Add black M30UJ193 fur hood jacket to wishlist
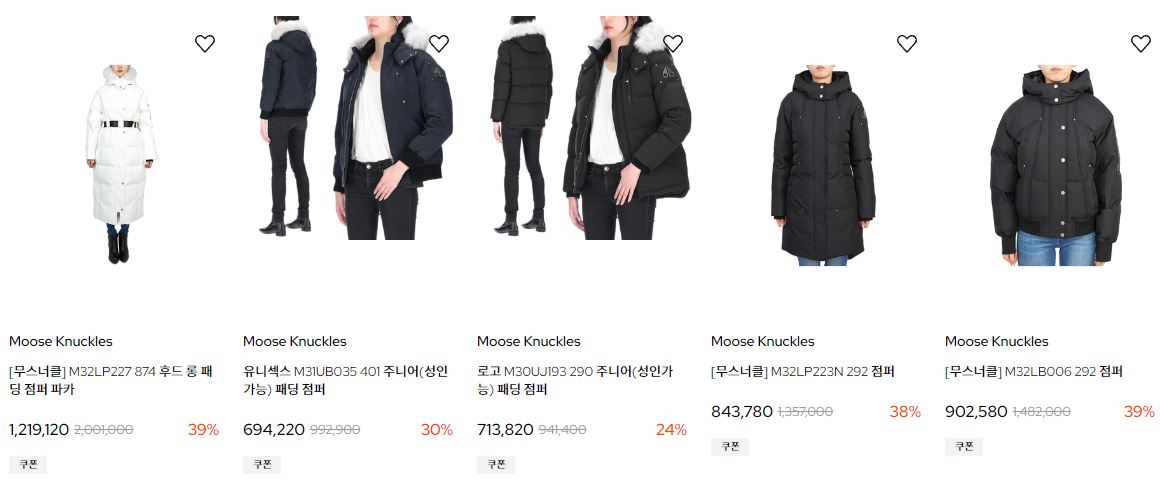The width and height of the screenshot is (1160, 493). point(672,44)
